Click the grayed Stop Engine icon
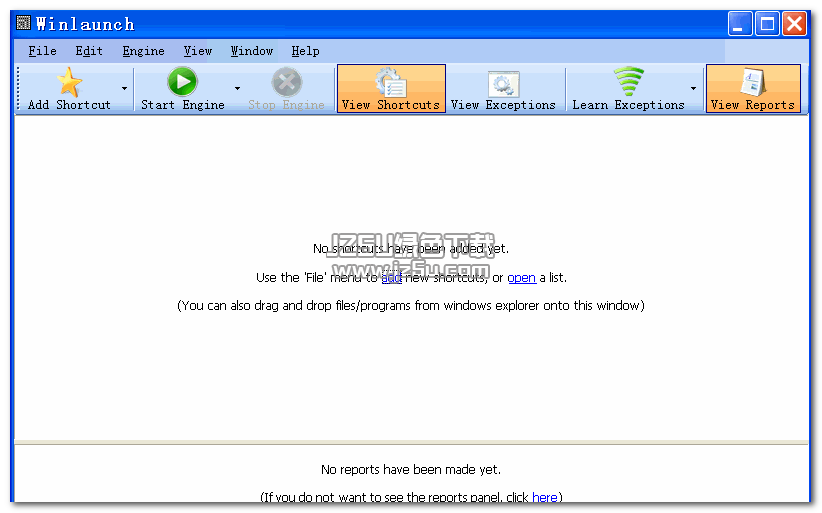The image size is (822, 513). [x=287, y=82]
